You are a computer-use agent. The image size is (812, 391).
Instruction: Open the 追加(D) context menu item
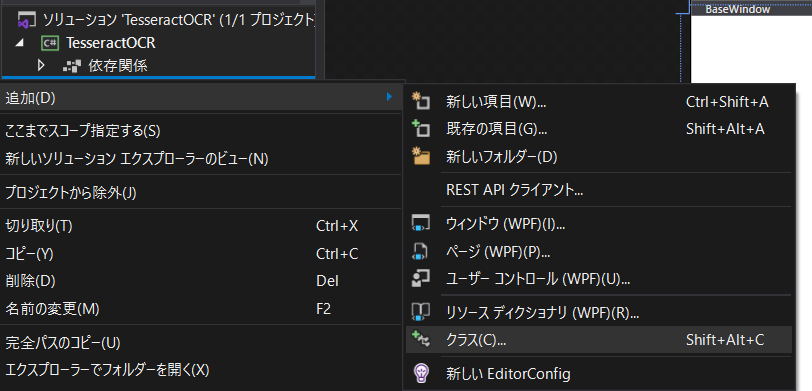201,97
